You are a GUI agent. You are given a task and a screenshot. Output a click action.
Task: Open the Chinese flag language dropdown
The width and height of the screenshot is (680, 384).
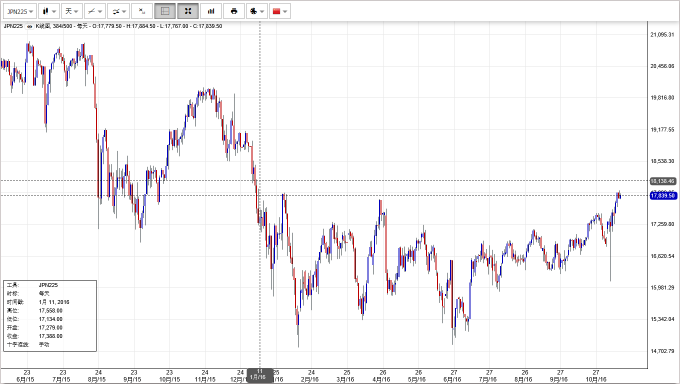pyautogui.click(x=280, y=11)
